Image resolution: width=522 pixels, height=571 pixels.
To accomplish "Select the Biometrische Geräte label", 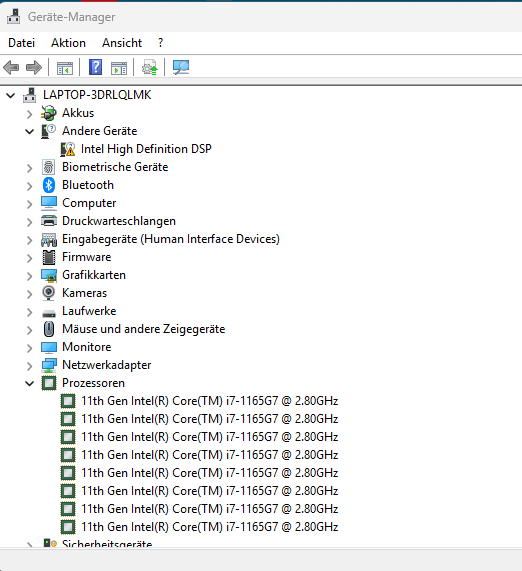I will 115,167.
